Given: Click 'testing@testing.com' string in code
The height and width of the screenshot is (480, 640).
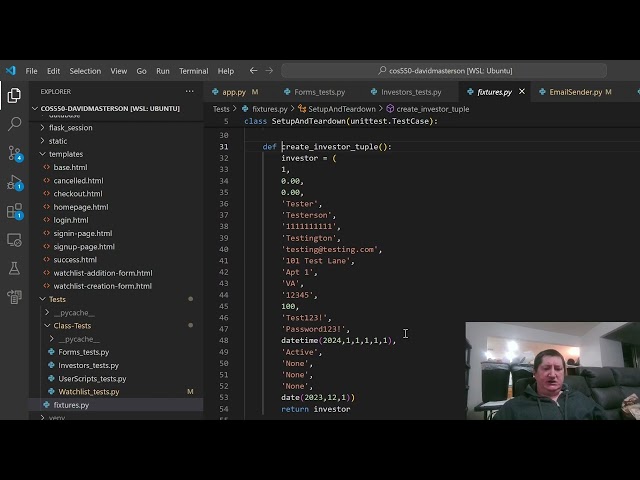Looking at the screenshot, I should 329,249.
